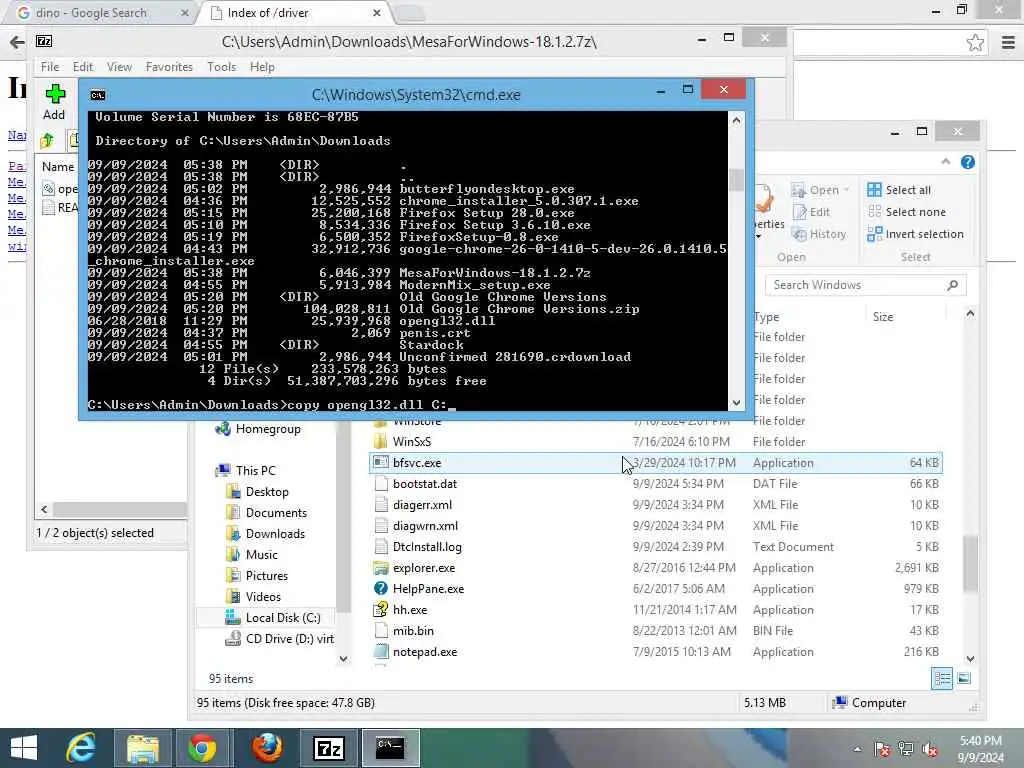Switch Explorer to large icons view

pos(964,679)
